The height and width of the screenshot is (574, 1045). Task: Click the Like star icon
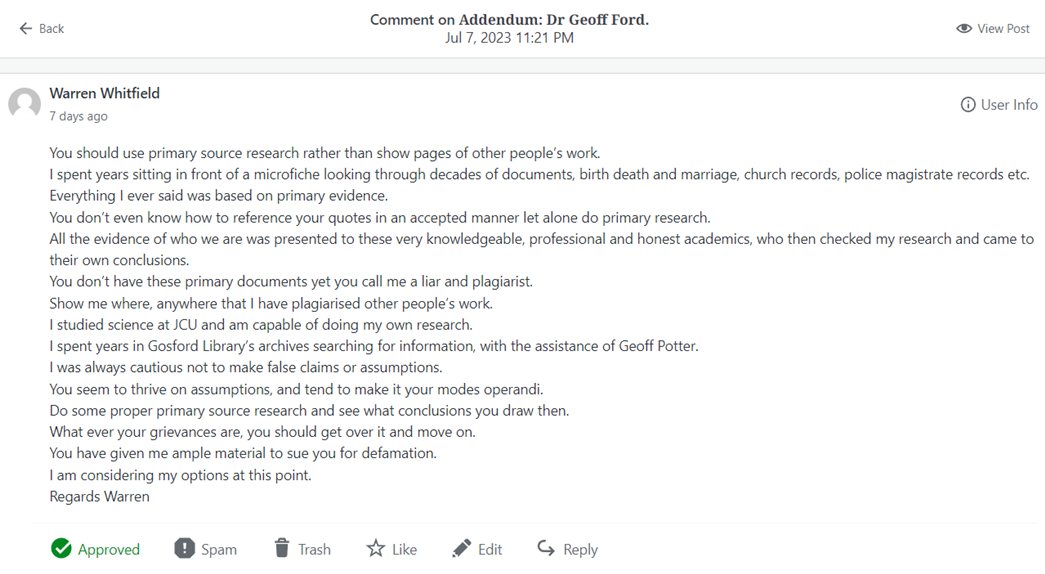[x=375, y=548]
